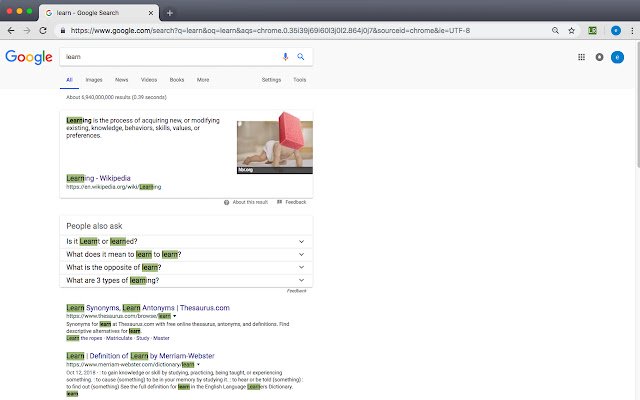Click the 'Master' sitelink
The height and width of the screenshot is (400, 640).
161,338
